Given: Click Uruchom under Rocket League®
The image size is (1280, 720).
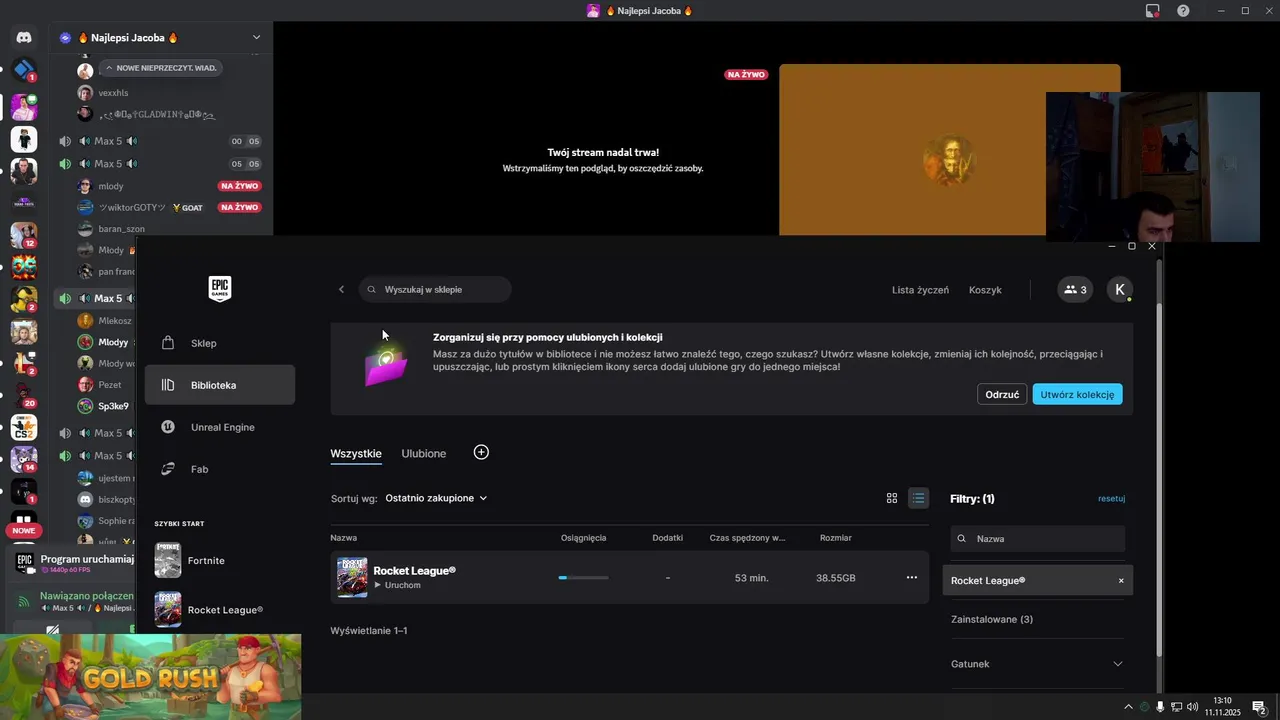Looking at the screenshot, I should [398, 585].
